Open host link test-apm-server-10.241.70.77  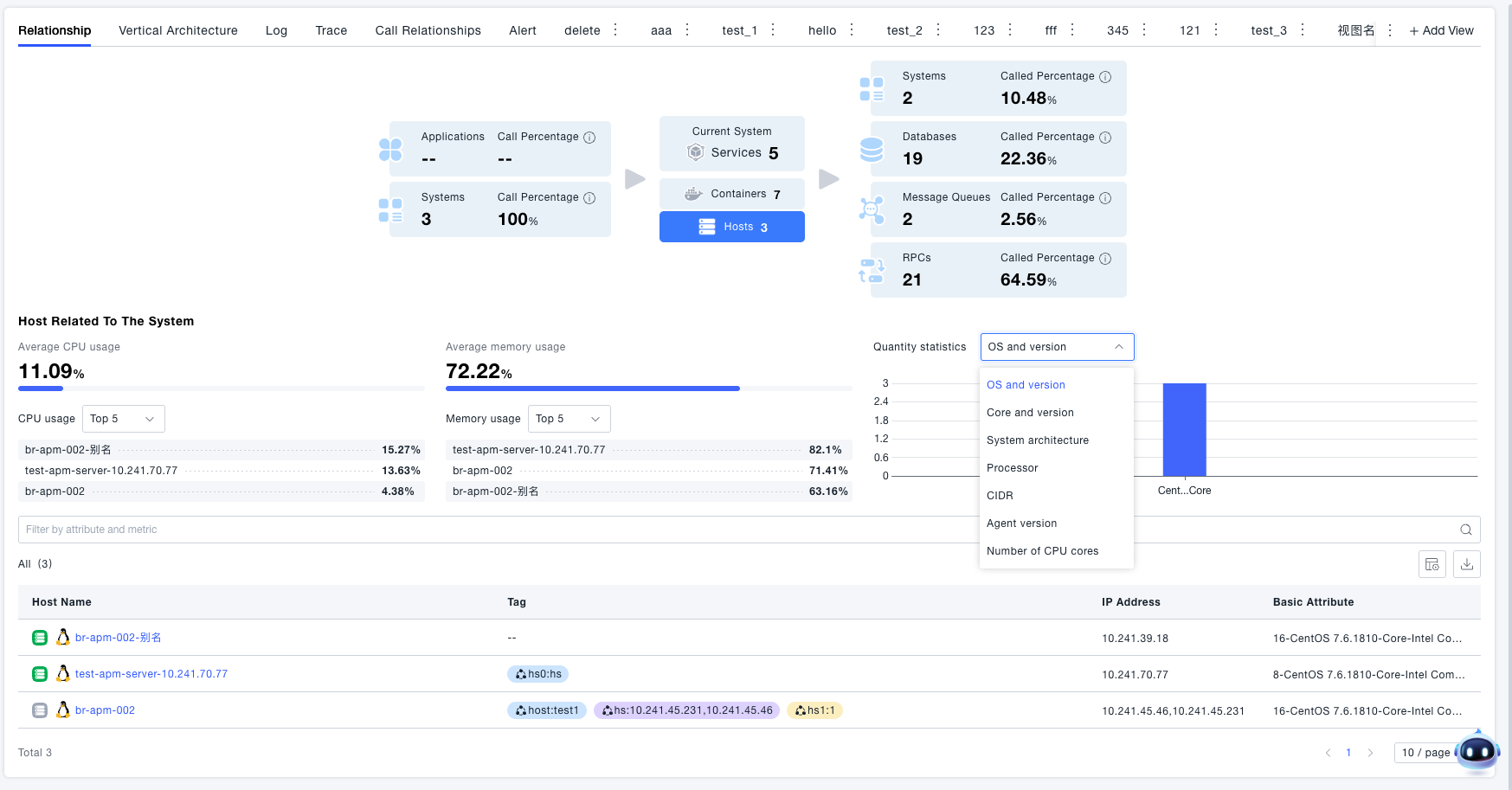(x=151, y=674)
